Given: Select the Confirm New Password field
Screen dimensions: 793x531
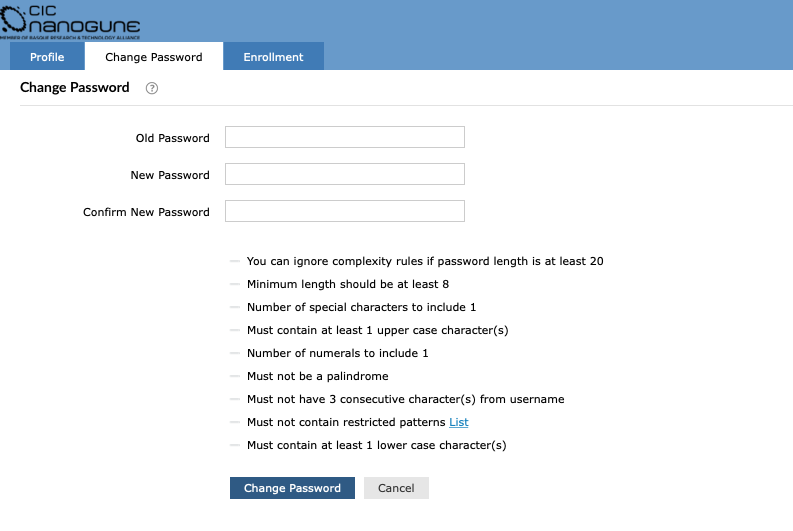Looking at the screenshot, I should [x=344, y=212].
